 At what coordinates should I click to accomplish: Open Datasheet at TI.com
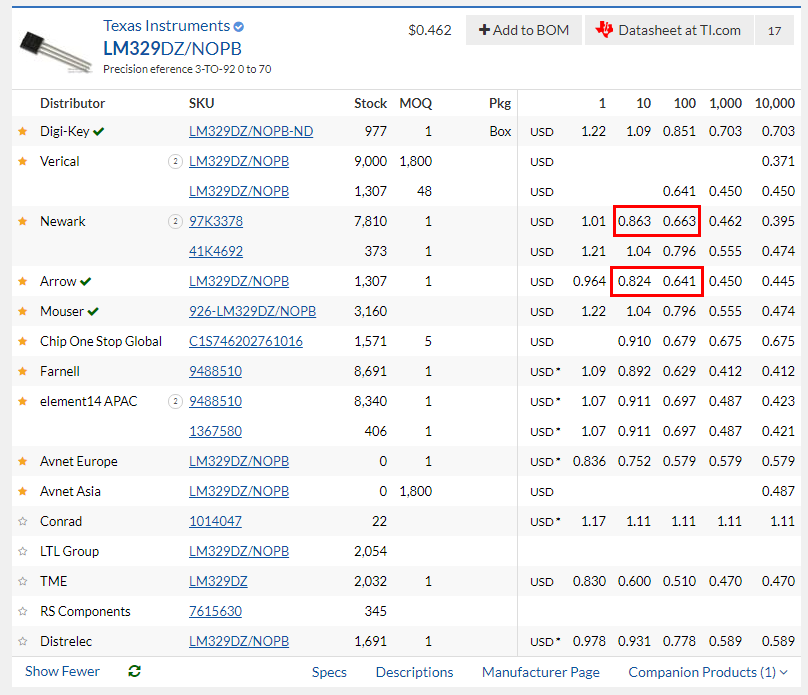(669, 30)
